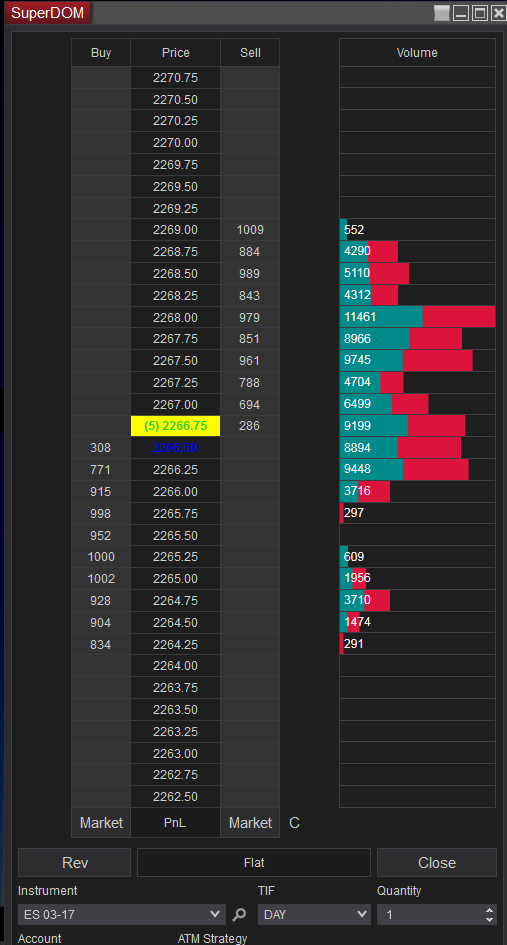Click buy cell showing 952
This screenshot has height=945, width=507.
click(x=101, y=535)
